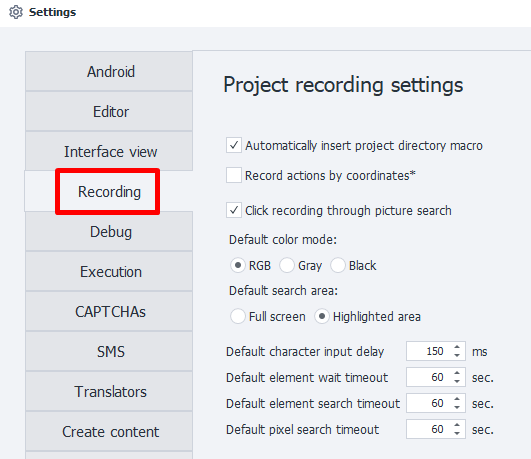This screenshot has height=459, width=531.
Task: Increase pixel search timeout with up arrow
Action: 457,425
